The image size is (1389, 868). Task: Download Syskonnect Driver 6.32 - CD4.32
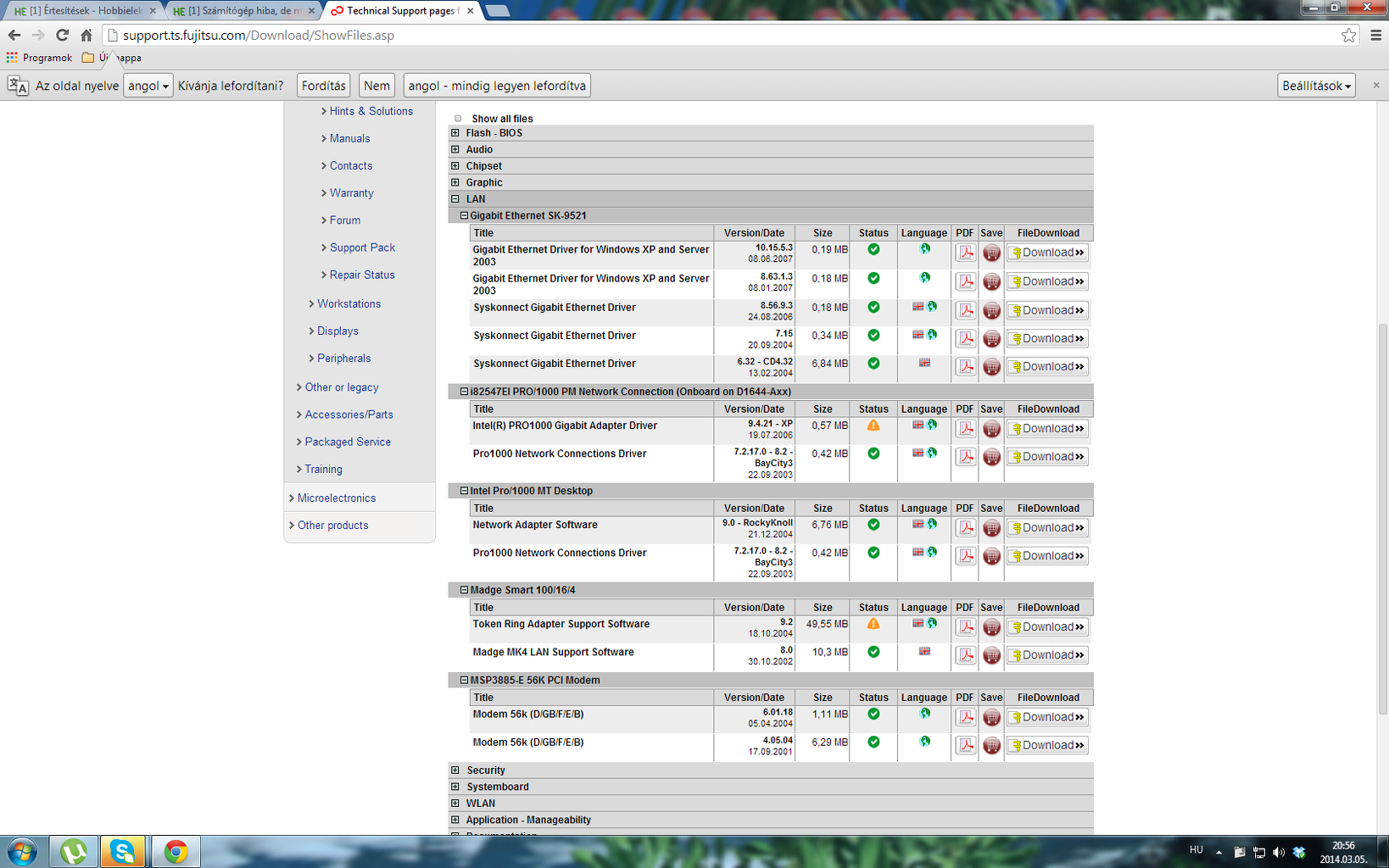[x=1047, y=366]
